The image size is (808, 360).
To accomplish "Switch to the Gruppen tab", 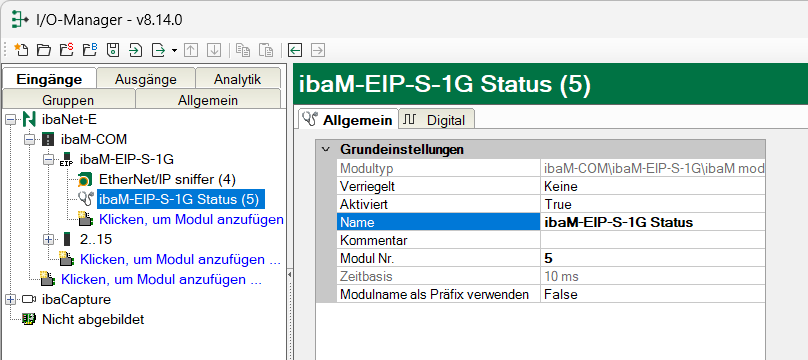I will [x=68, y=99].
